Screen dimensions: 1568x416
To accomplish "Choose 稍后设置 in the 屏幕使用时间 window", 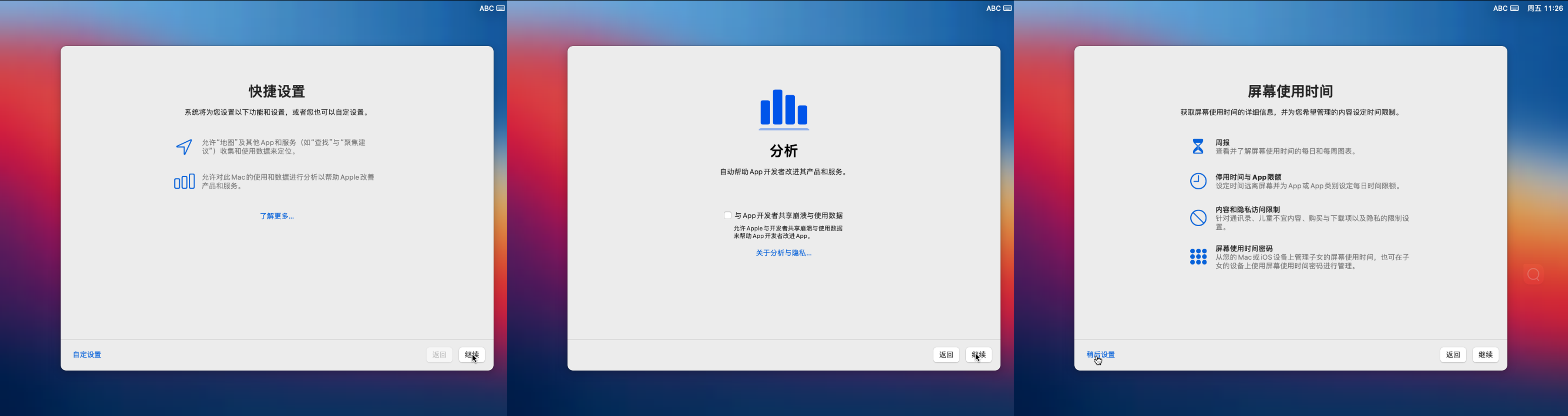I will coord(1100,355).
